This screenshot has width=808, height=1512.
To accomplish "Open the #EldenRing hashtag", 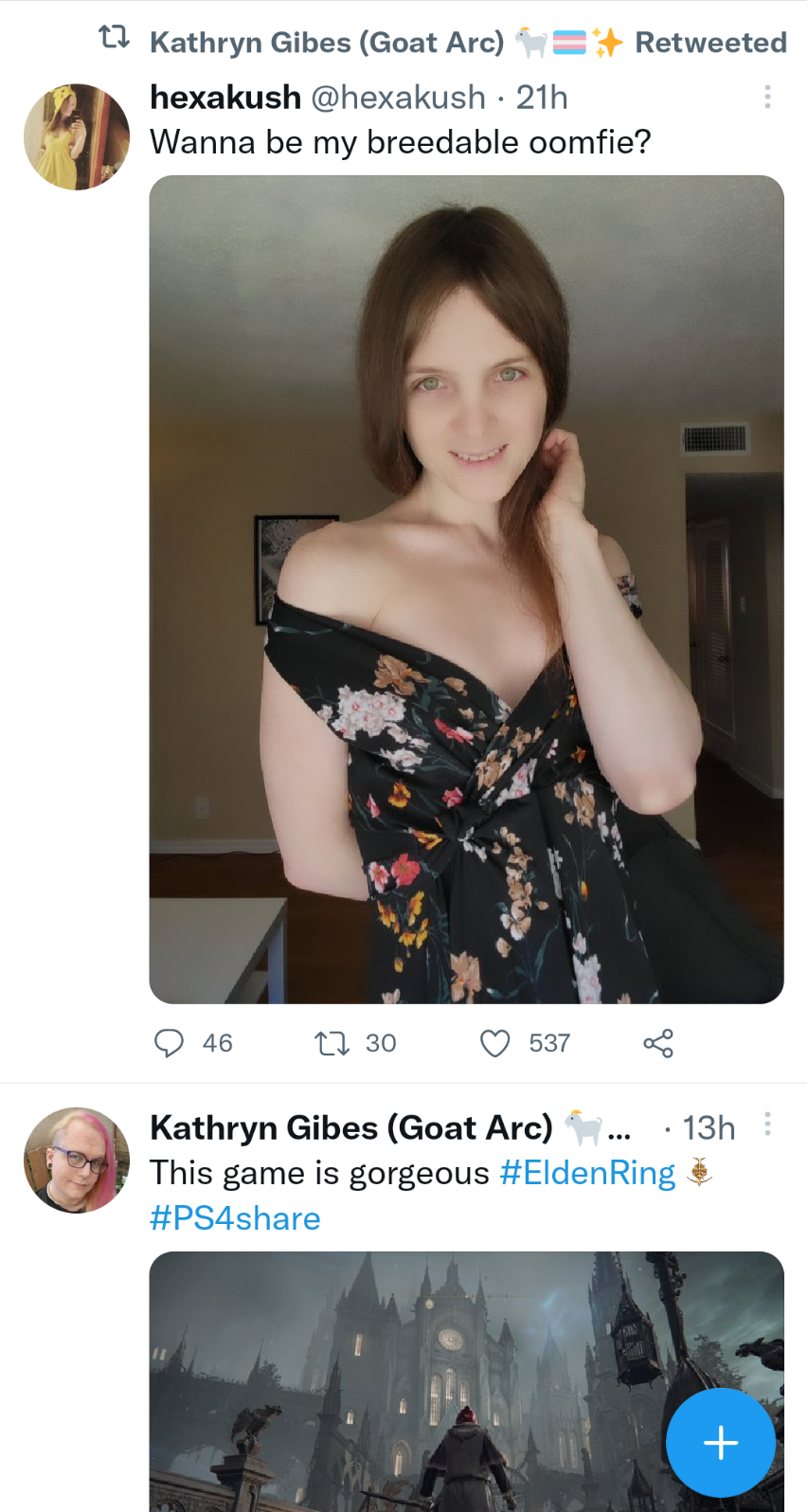I will pos(587,1173).
